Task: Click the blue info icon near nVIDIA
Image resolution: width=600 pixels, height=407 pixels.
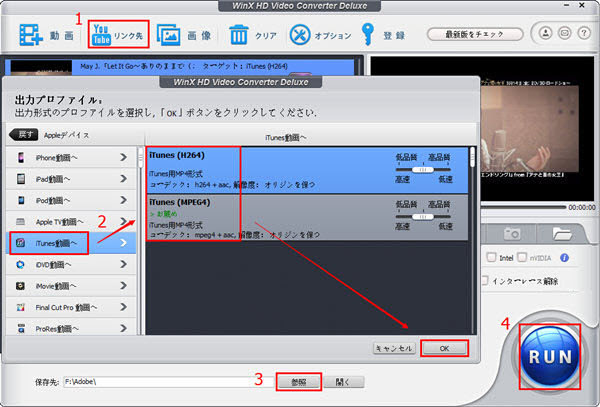Action: pos(564,258)
